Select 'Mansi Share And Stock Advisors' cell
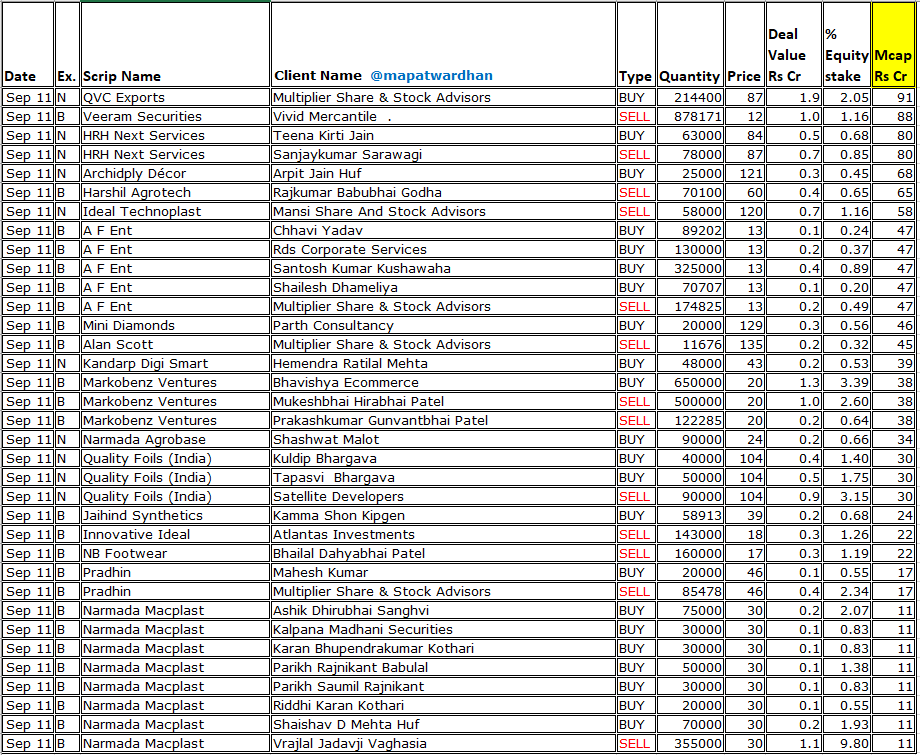920x755 pixels. tap(443, 211)
